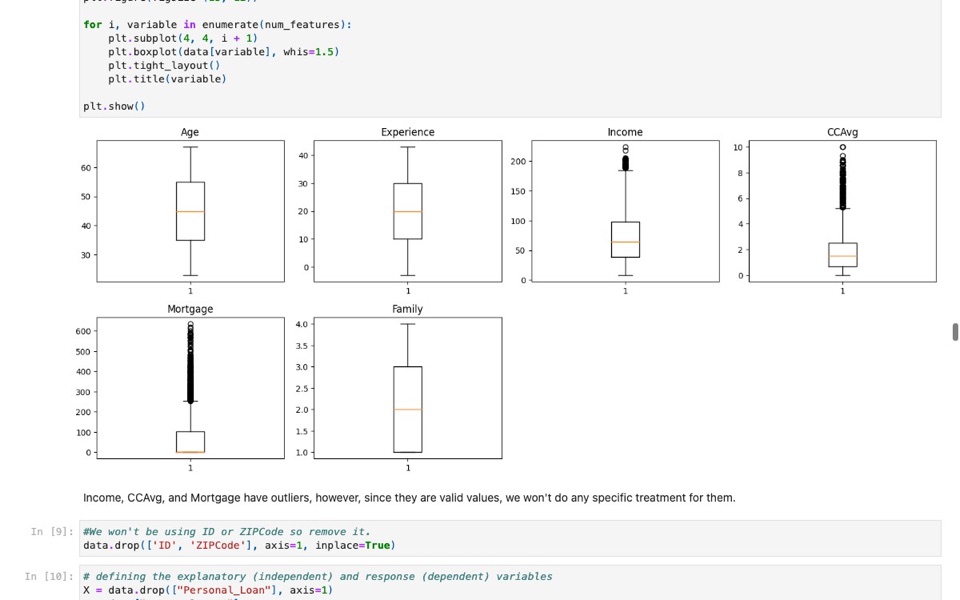Click the In [10] cell prompt label
This screenshot has width=960, height=600.
49,576
